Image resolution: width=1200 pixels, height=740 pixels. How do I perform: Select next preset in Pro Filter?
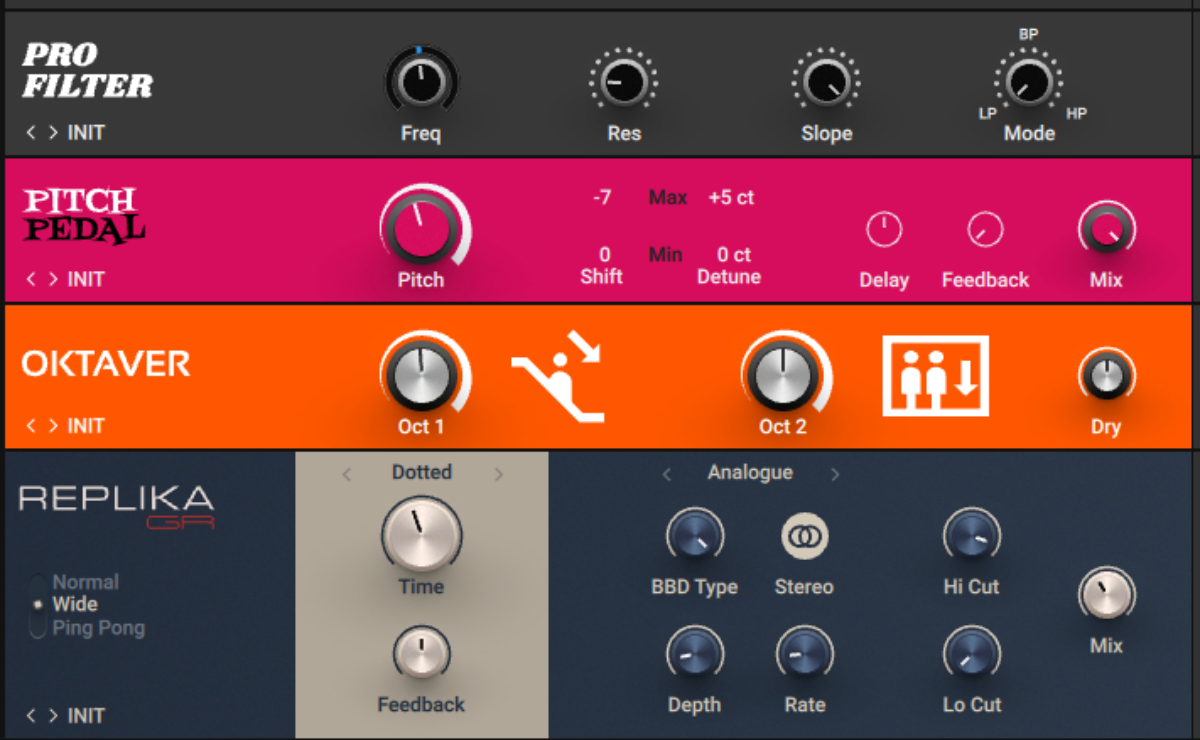pos(52,132)
